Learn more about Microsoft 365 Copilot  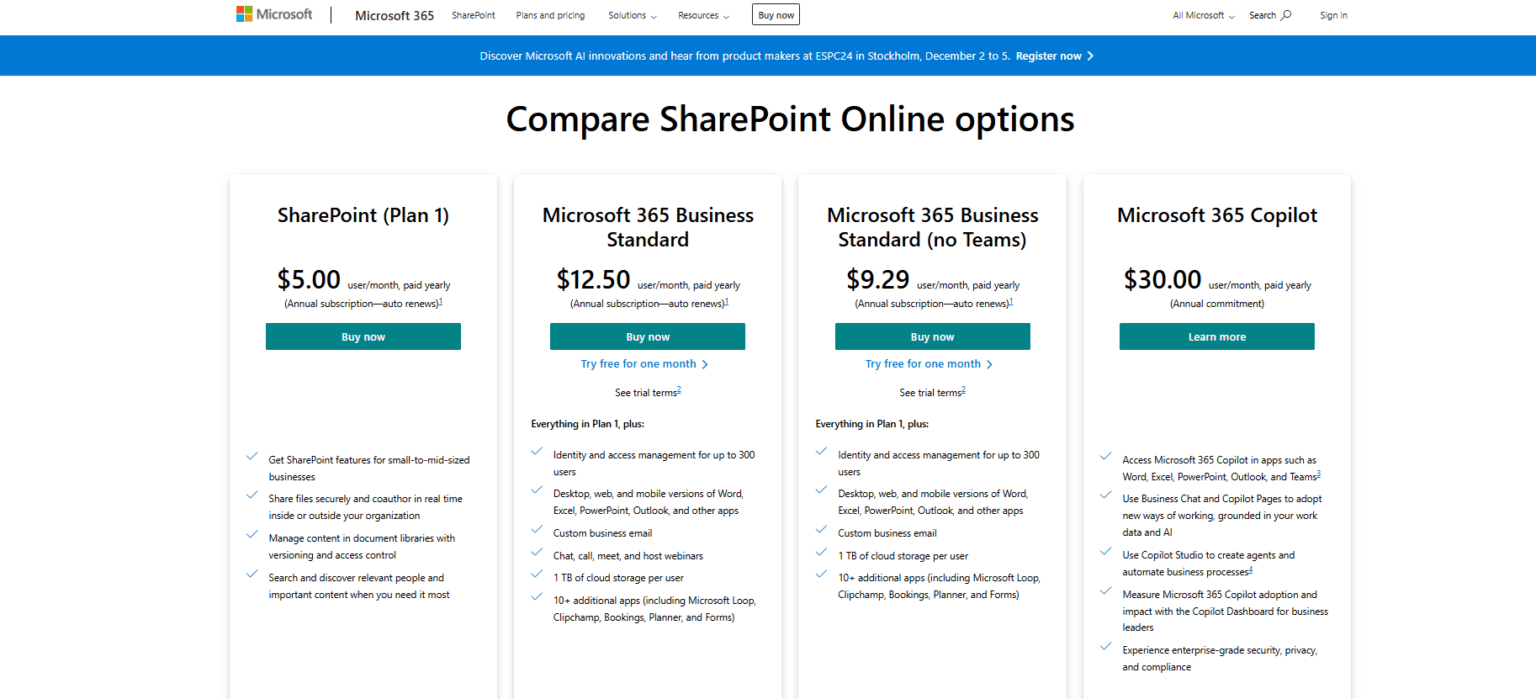1216,336
